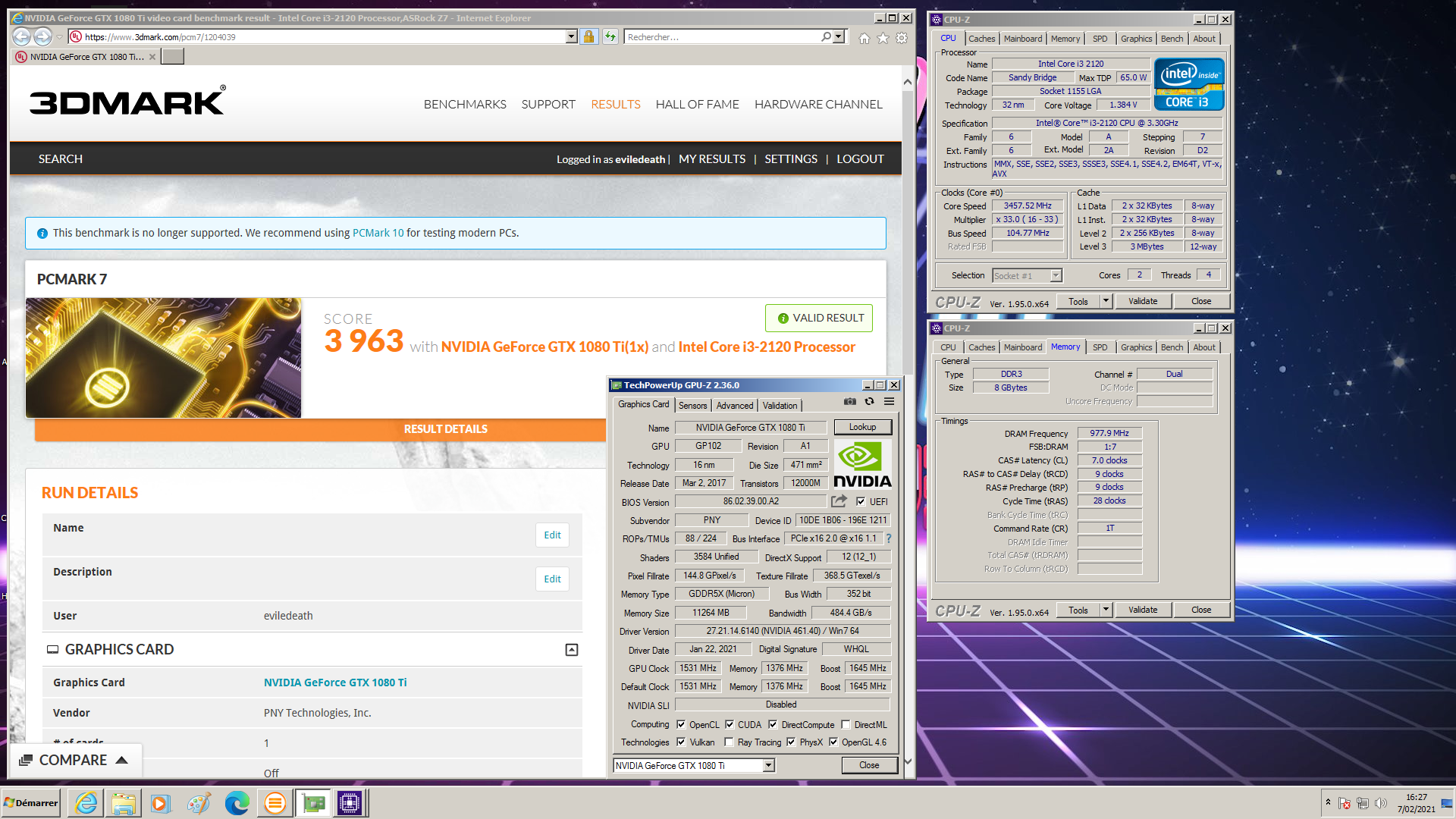Switch to the Validation tab in GPU-Z
This screenshot has height=819, width=1456.
click(x=780, y=406)
